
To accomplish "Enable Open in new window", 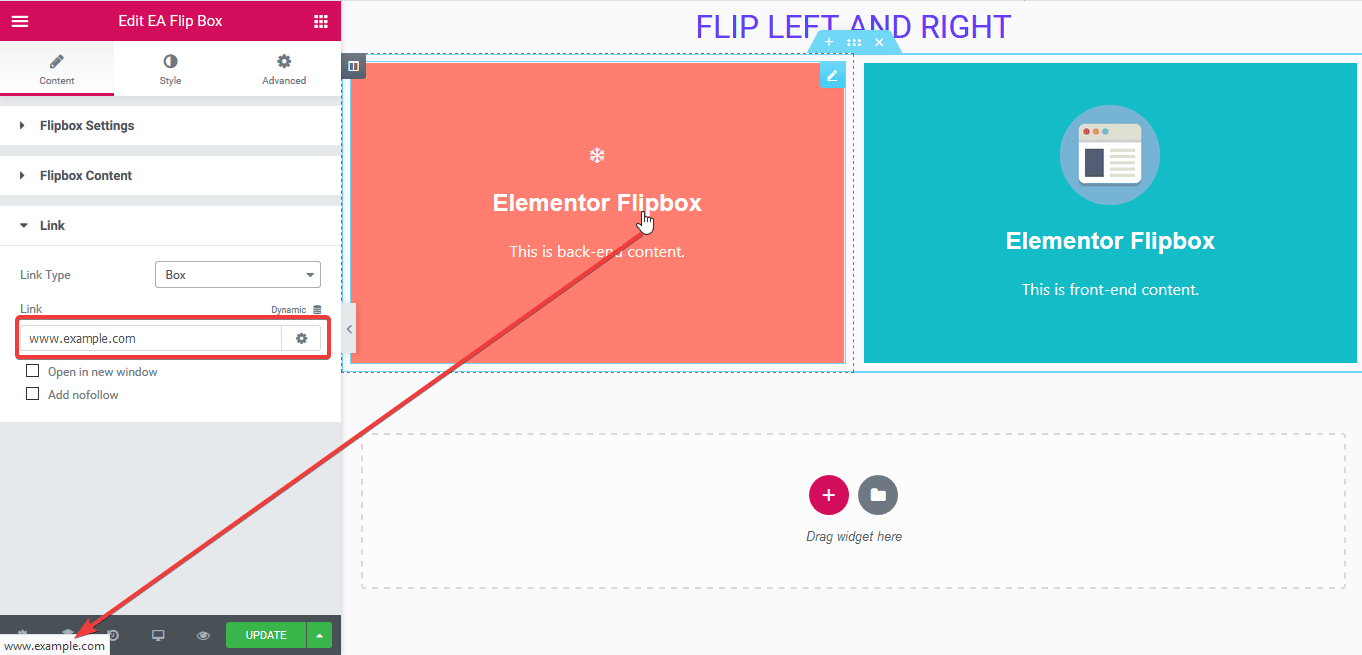I will coord(32,370).
